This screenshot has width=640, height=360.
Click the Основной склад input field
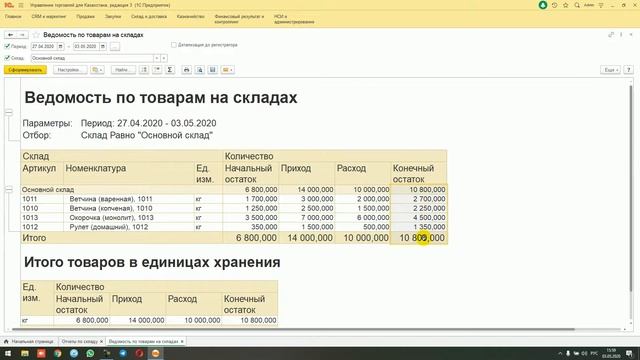[92, 58]
